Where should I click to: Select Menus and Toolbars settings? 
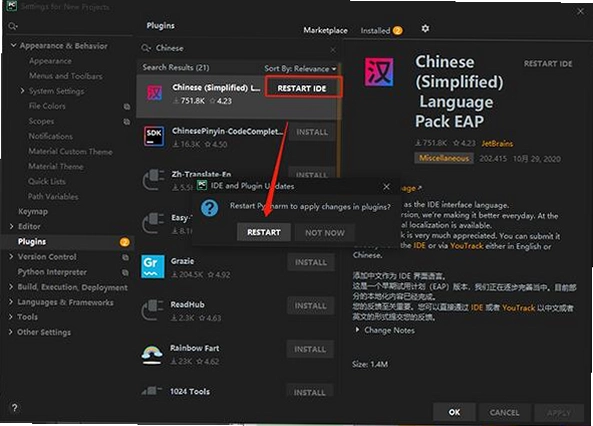click(65, 76)
